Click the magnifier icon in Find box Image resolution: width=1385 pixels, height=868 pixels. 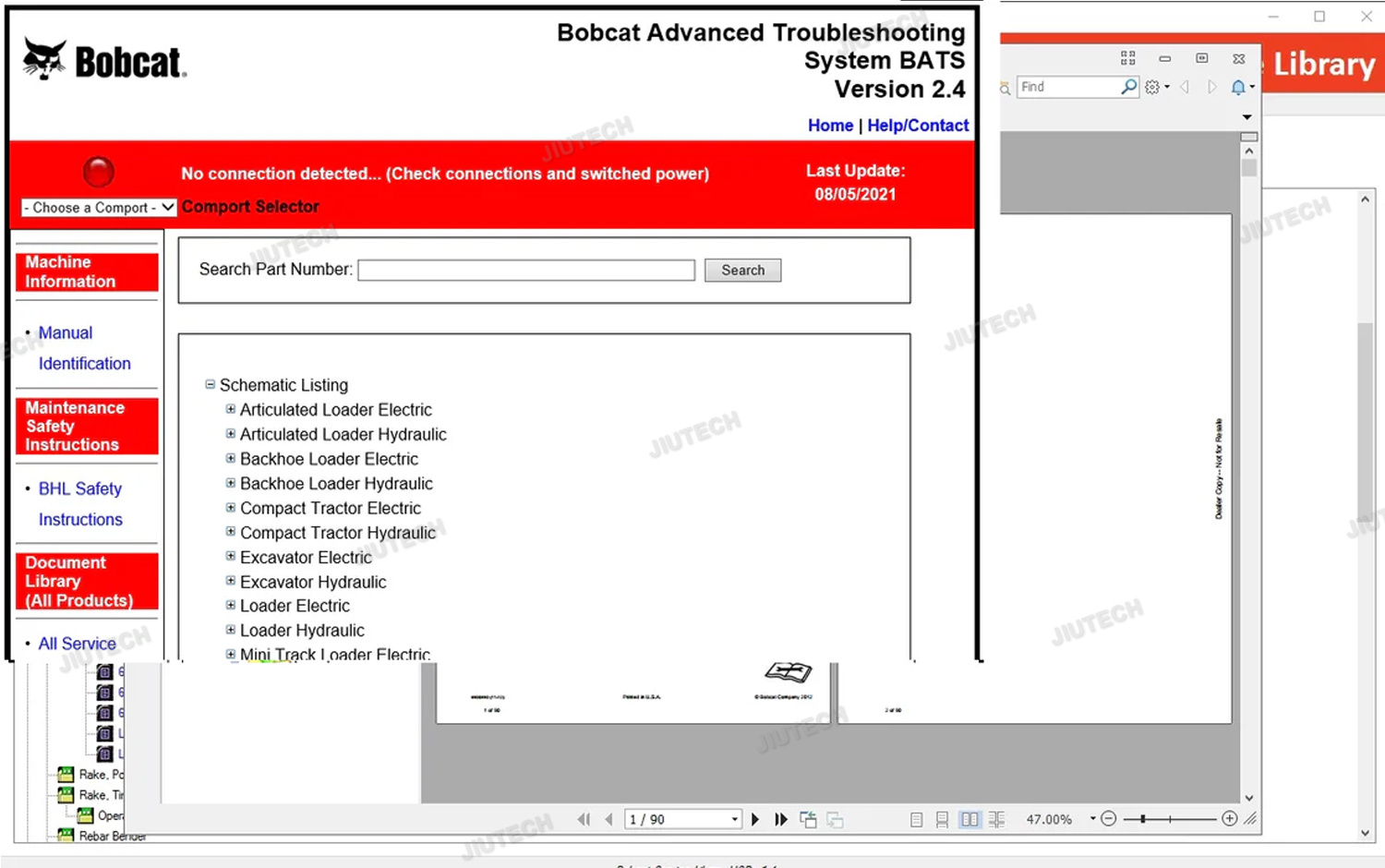pyautogui.click(x=1128, y=87)
